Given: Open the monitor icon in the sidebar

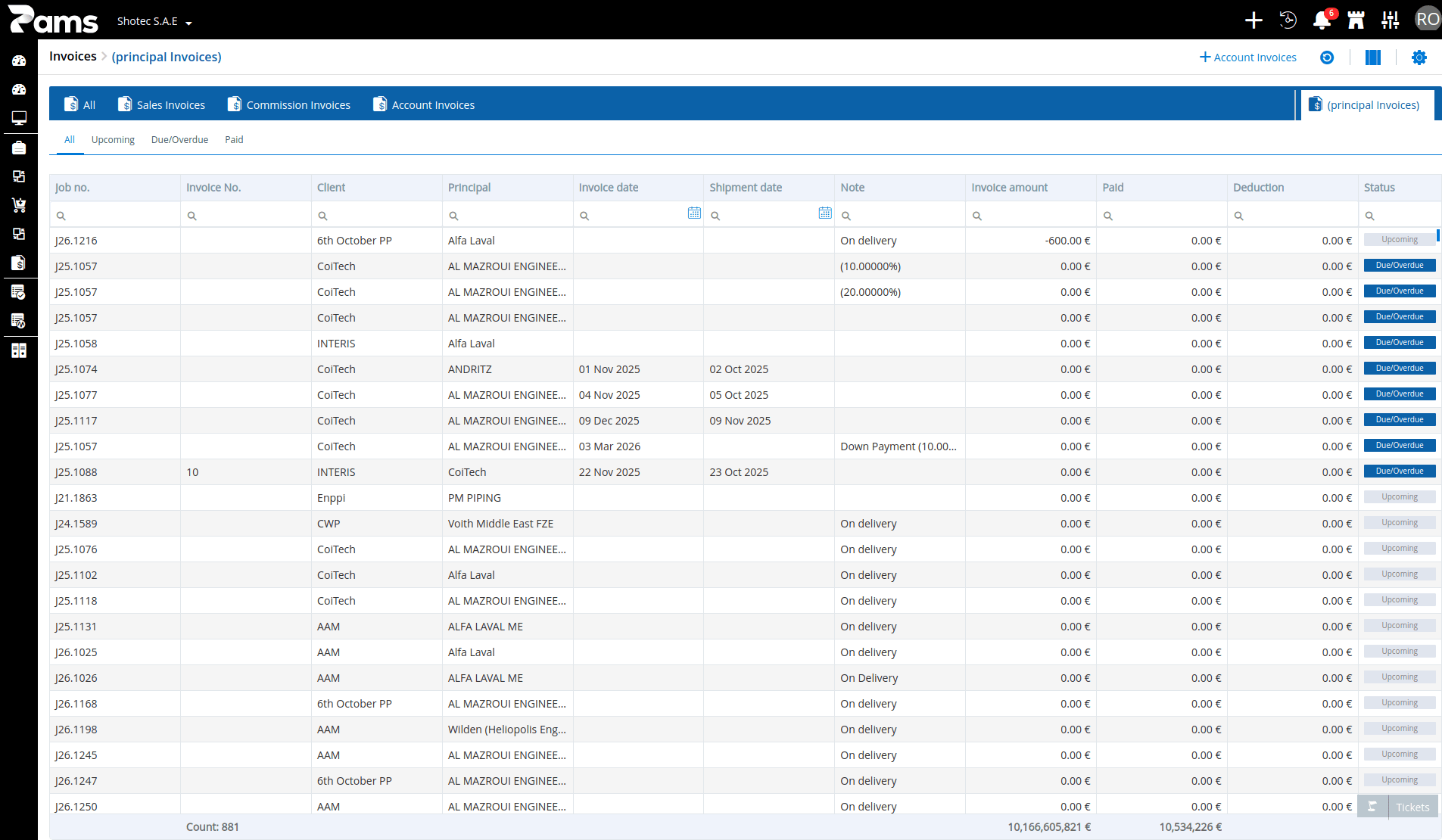Looking at the screenshot, I should coord(19,118).
